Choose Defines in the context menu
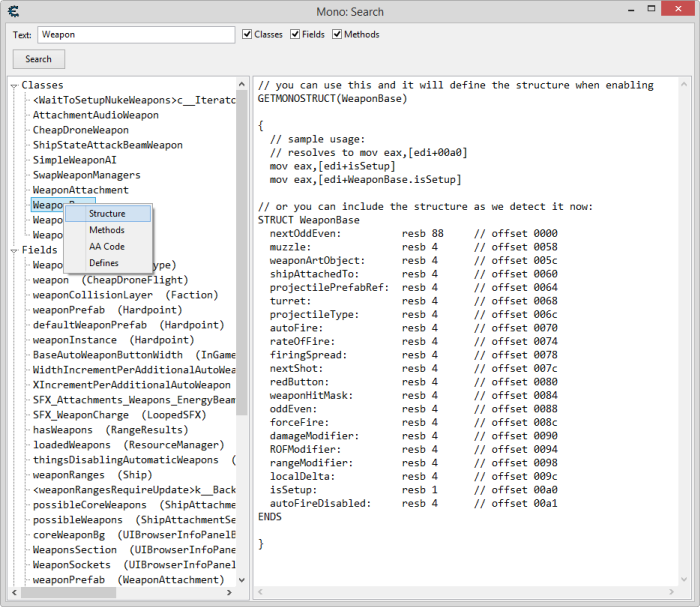Image resolution: width=700 pixels, height=607 pixels. pos(104,263)
